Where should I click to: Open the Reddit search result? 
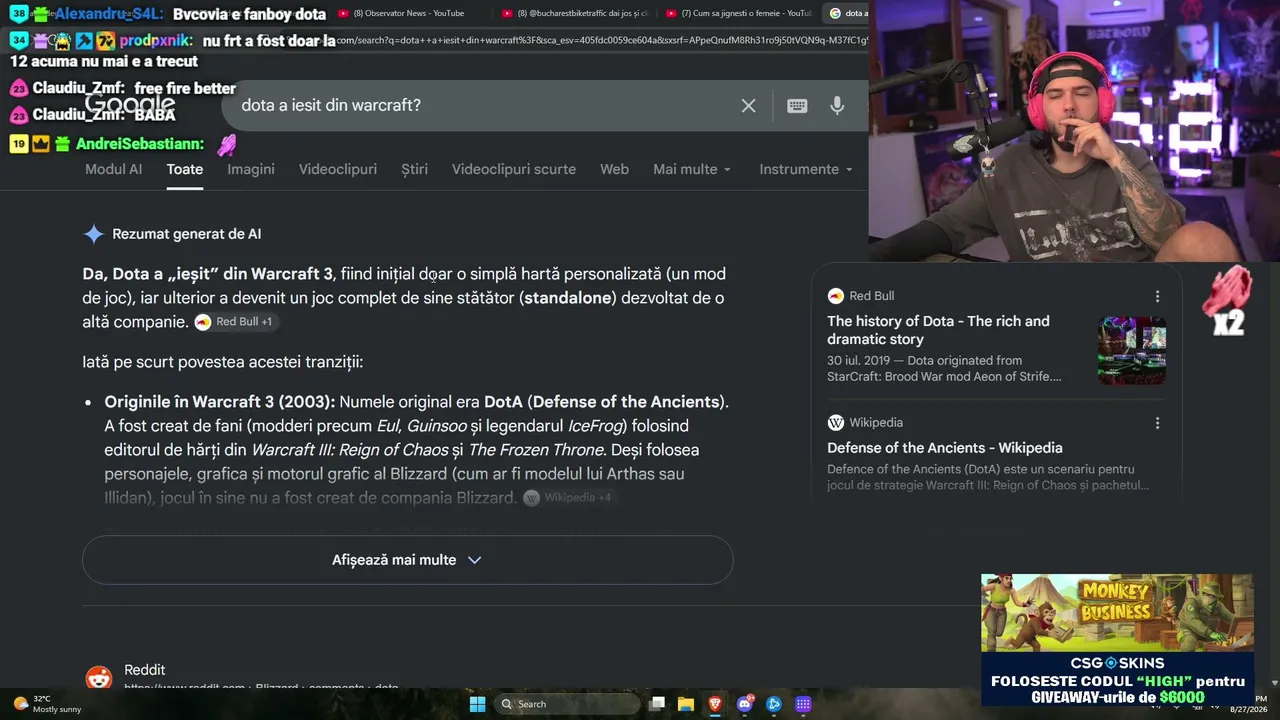click(x=145, y=670)
